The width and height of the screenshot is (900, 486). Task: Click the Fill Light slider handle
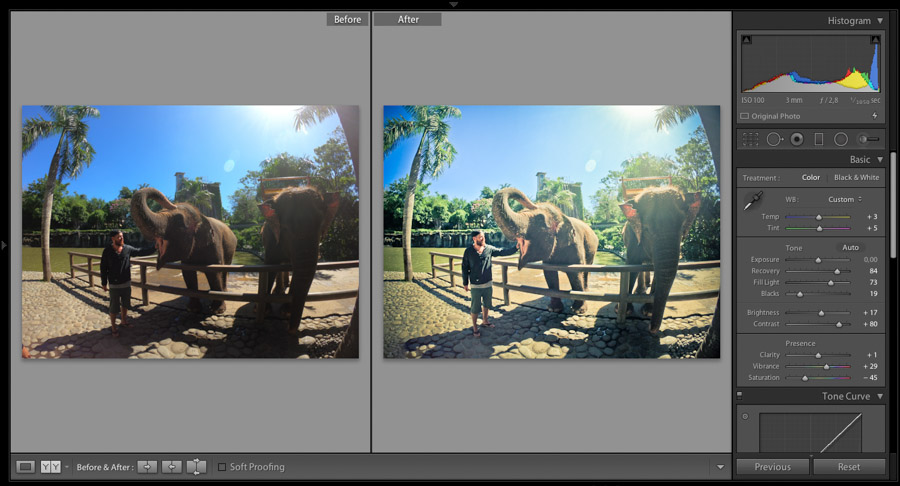[831, 282]
